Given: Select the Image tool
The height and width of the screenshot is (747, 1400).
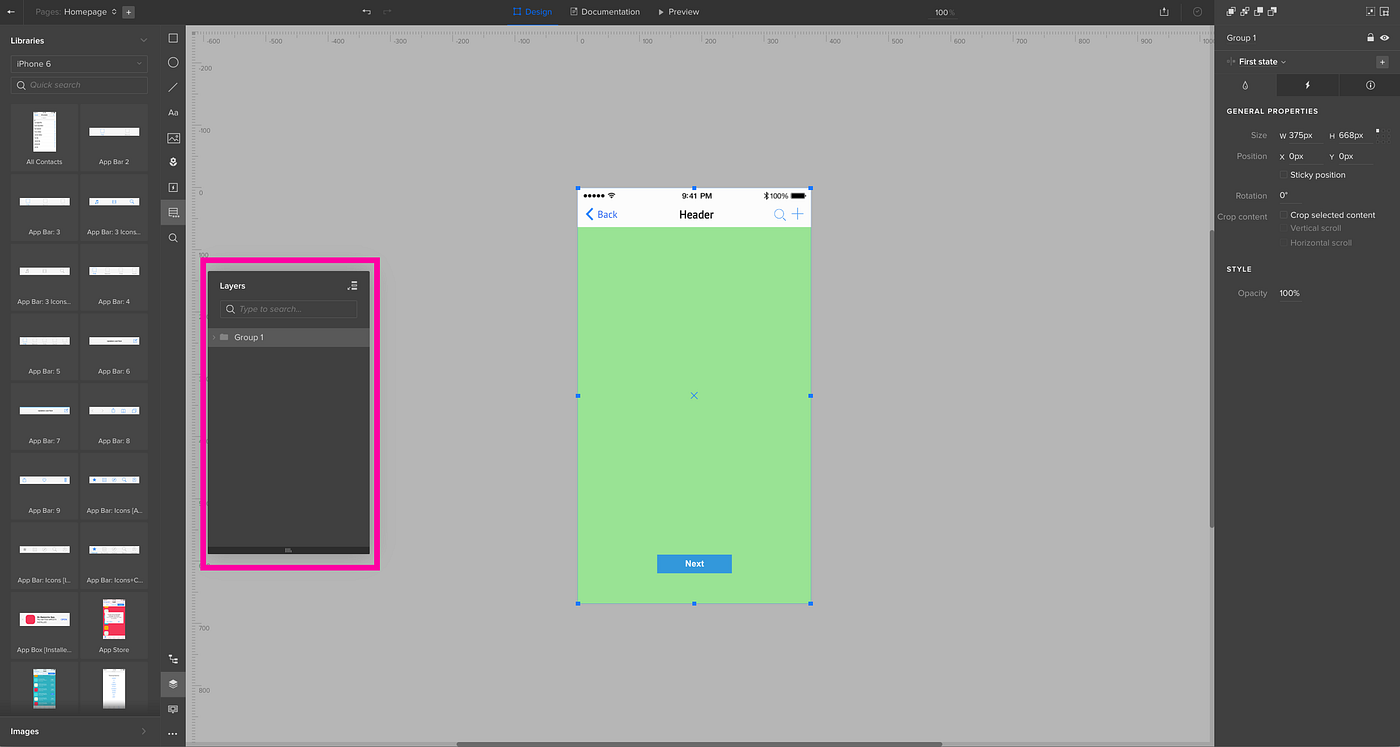Looking at the screenshot, I should pyautogui.click(x=173, y=138).
